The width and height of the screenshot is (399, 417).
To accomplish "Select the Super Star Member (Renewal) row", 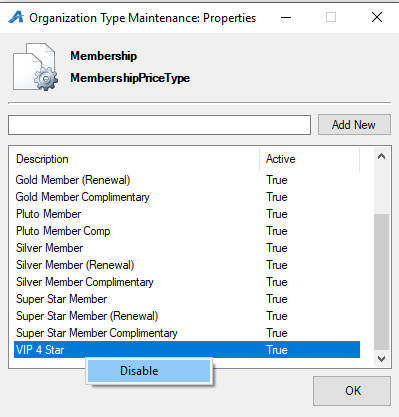I will click(187, 316).
